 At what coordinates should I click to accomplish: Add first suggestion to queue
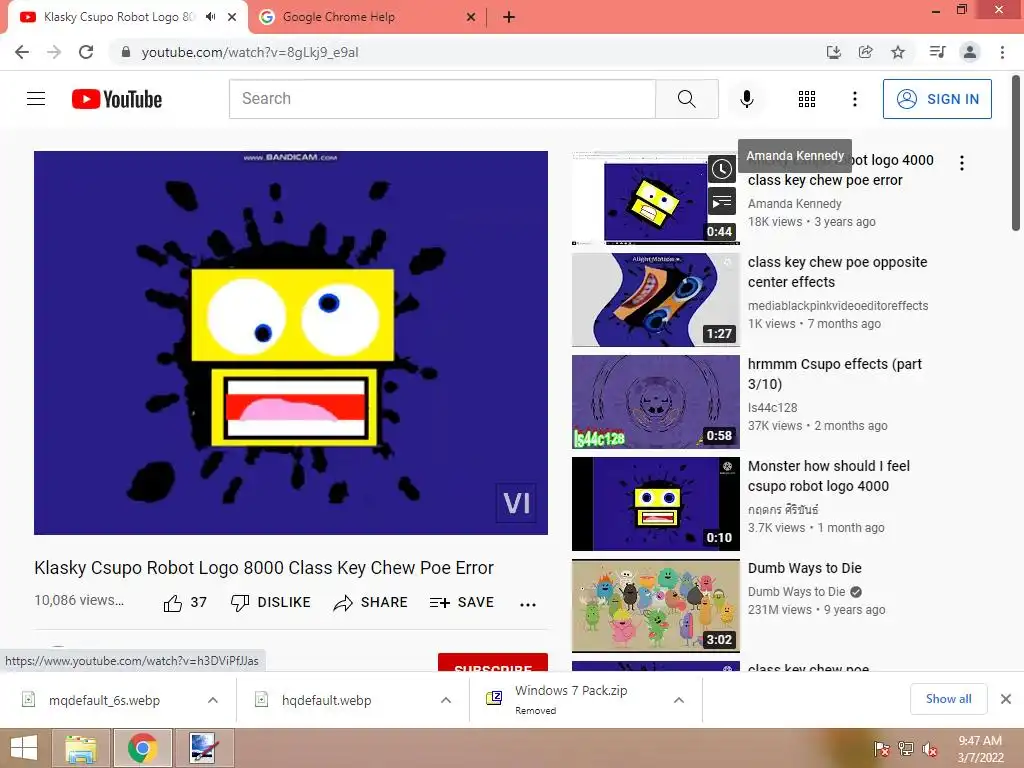pos(722,202)
